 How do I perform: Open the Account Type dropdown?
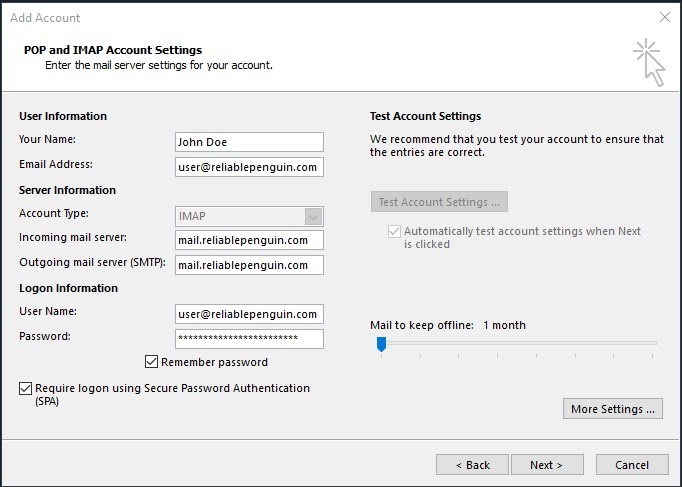(x=313, y=216)
